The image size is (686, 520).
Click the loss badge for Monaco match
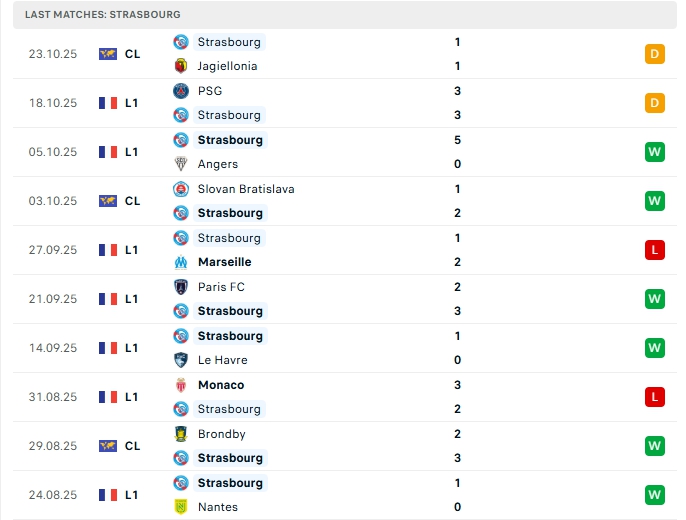click(x=655, y=397)
